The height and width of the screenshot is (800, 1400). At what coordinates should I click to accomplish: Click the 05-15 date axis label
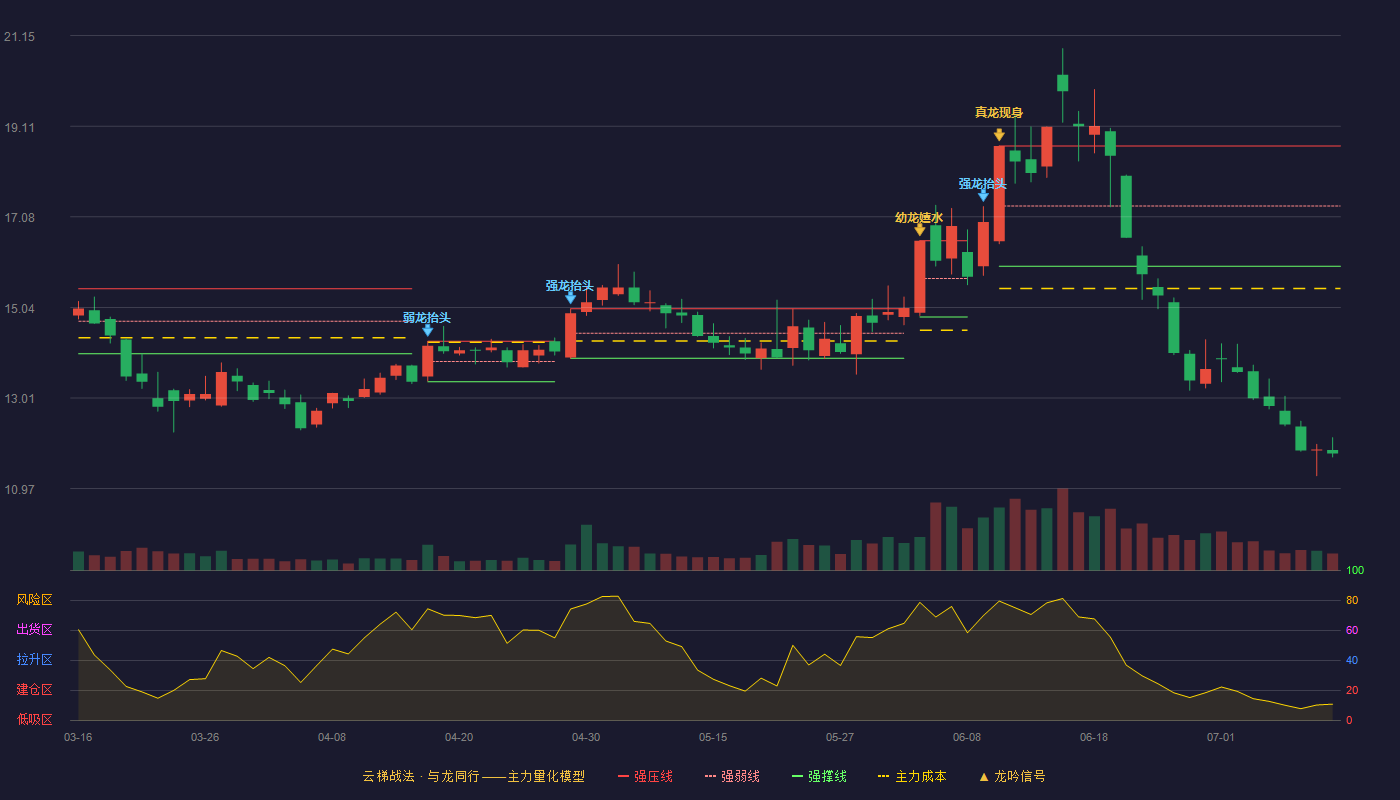point(713,737)
